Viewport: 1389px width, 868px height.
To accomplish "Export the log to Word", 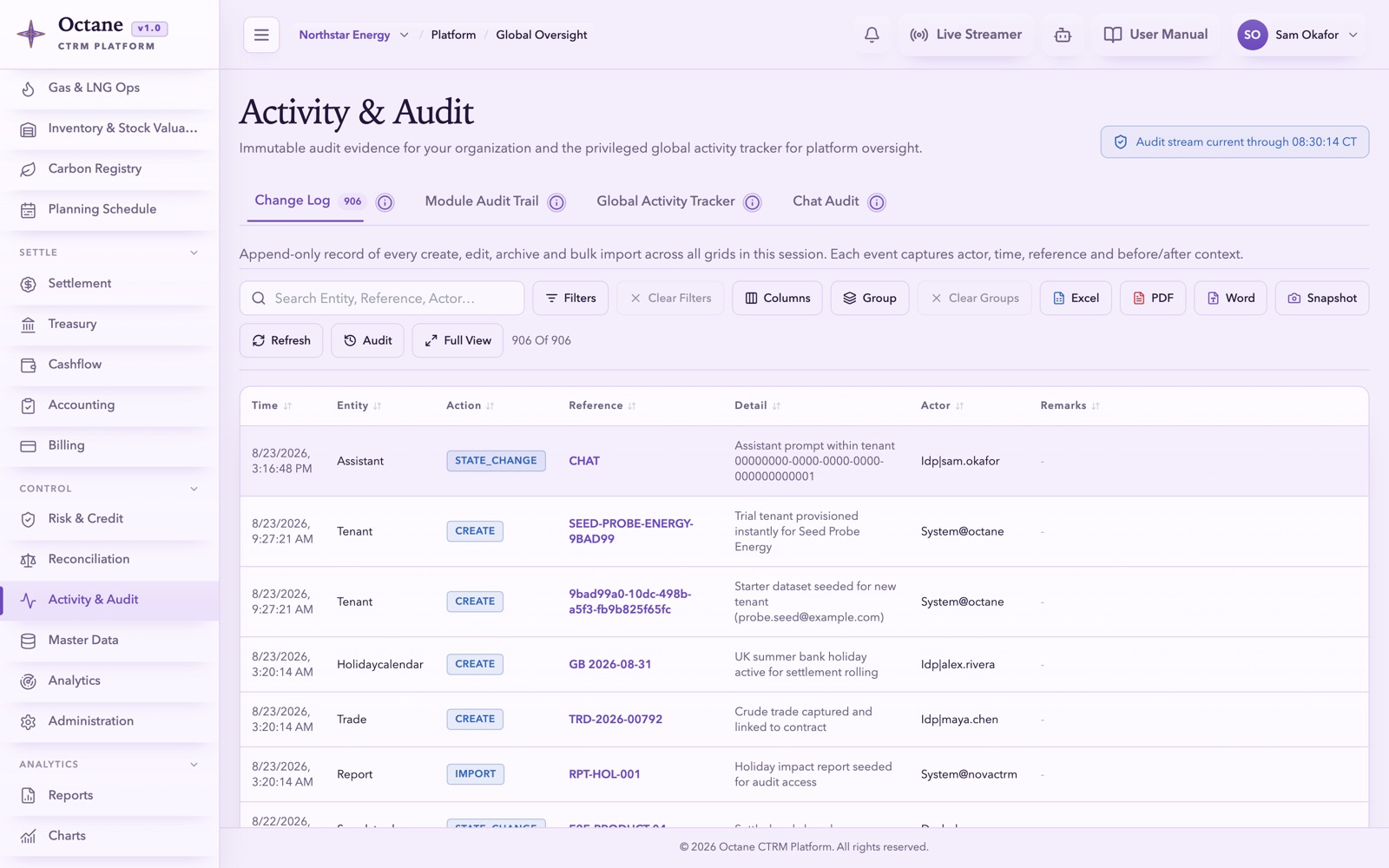I will click(1230, 298).
